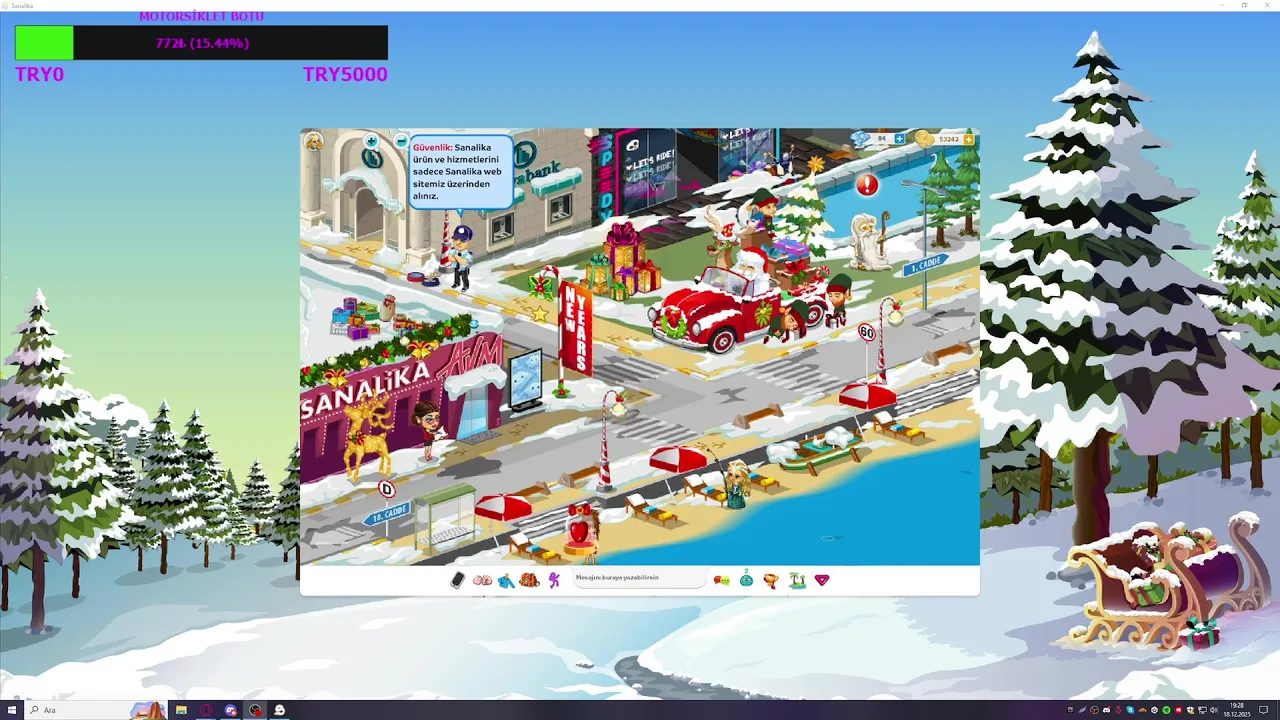
Task: Add diamonds with the blue plus button
Action: 900,139
